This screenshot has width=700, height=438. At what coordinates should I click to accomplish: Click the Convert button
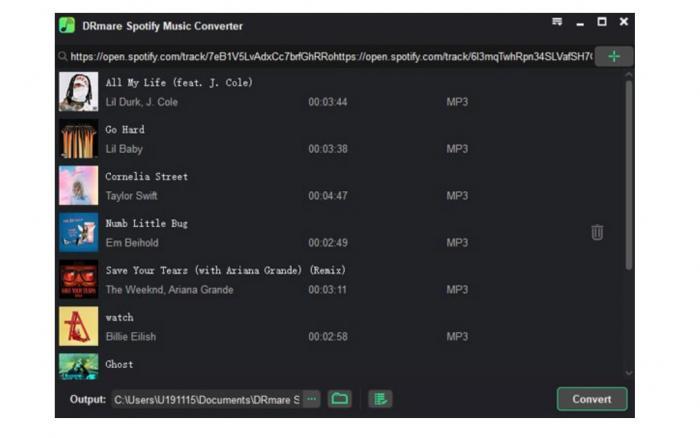point(592,399)
